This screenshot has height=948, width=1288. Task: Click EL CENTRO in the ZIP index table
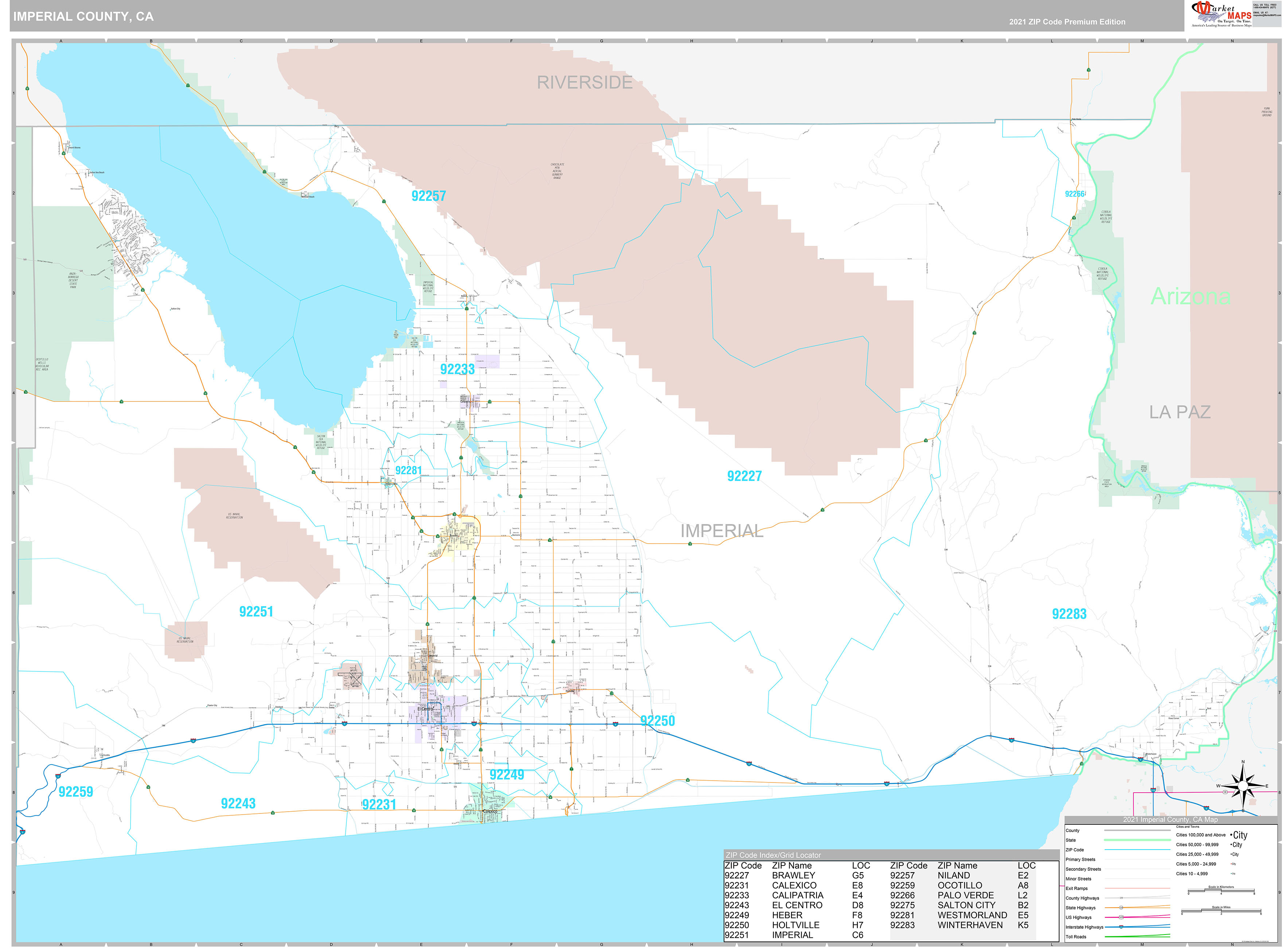click(797, 905)
